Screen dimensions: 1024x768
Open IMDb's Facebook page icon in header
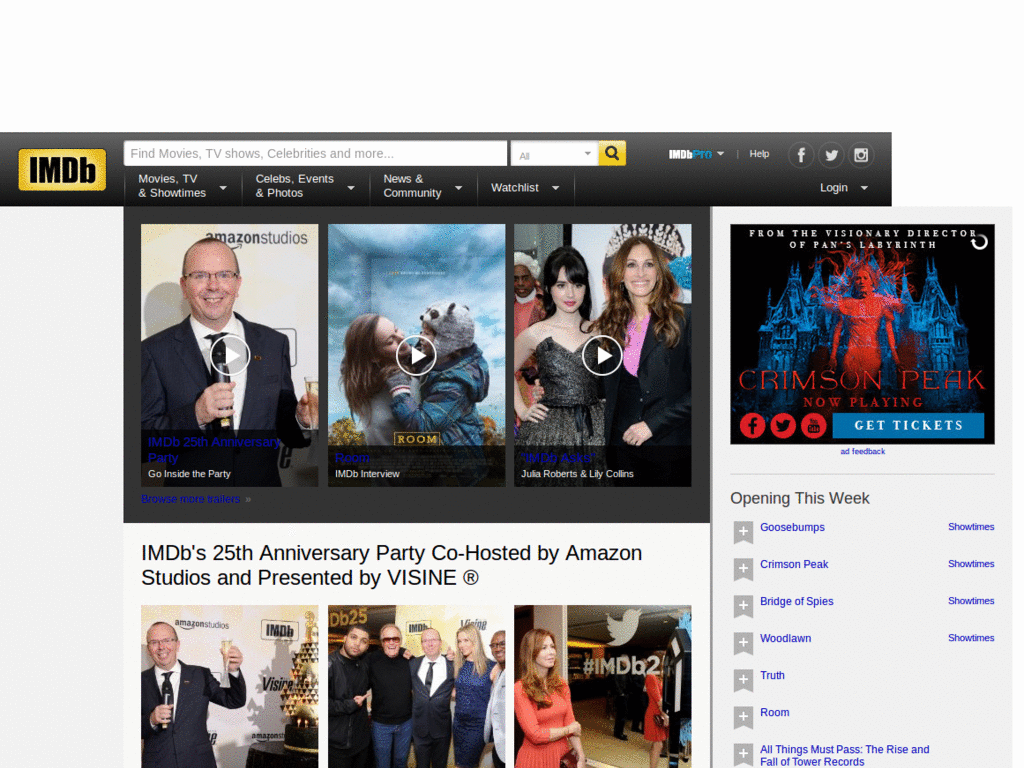coord(801,155)
